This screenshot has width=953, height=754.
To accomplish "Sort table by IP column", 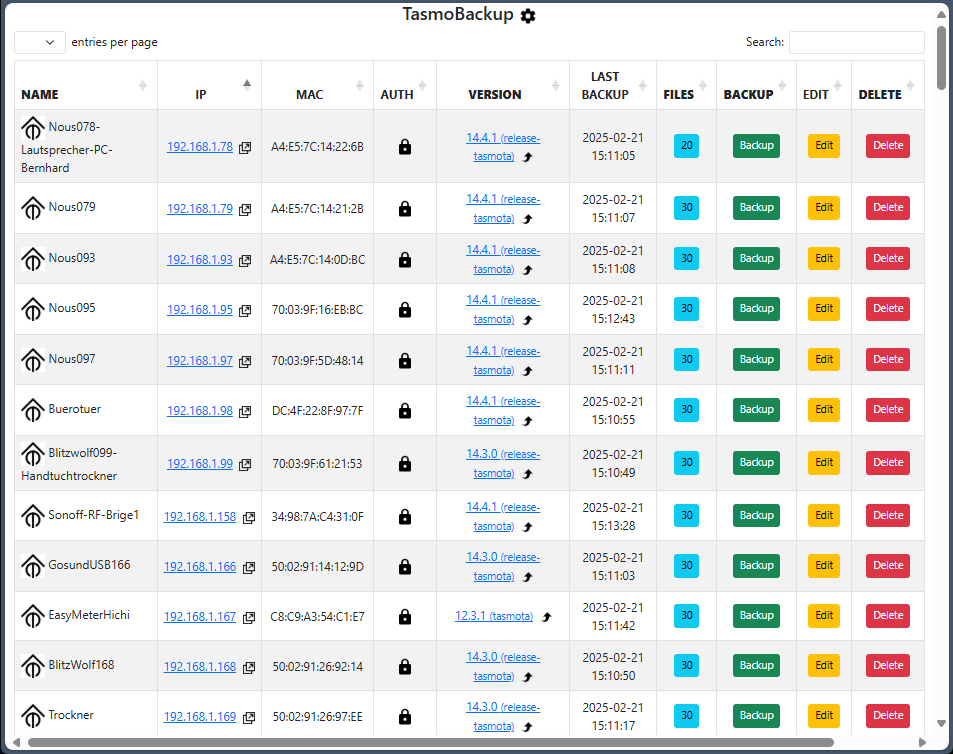I will click(x=210, y=85).
